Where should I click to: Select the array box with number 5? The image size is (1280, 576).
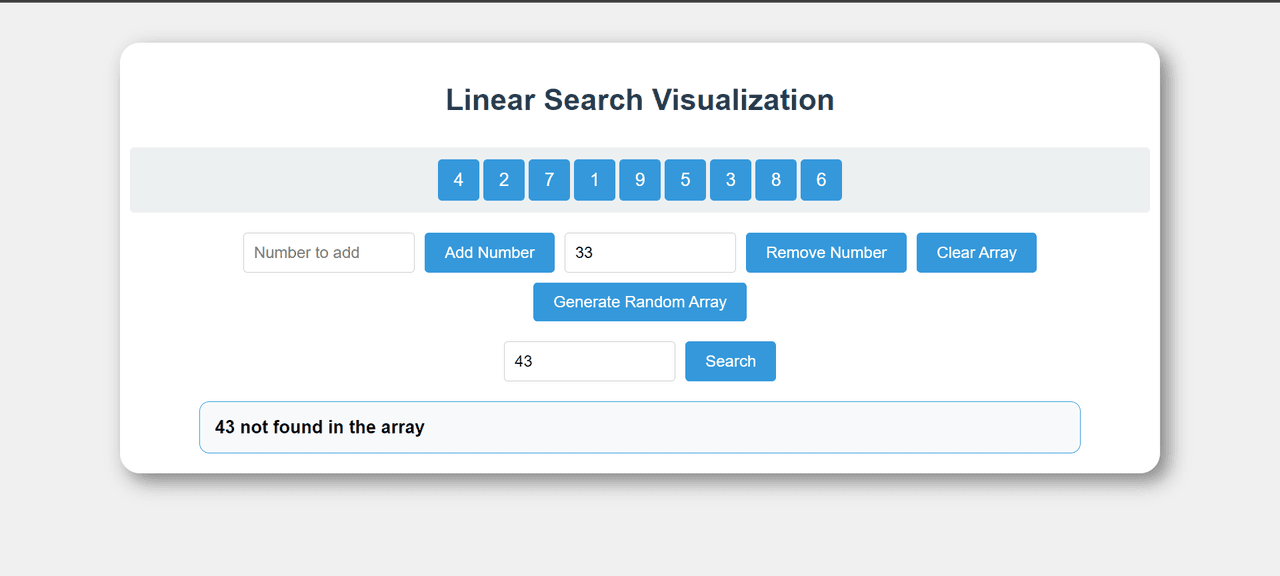[685, 180]
